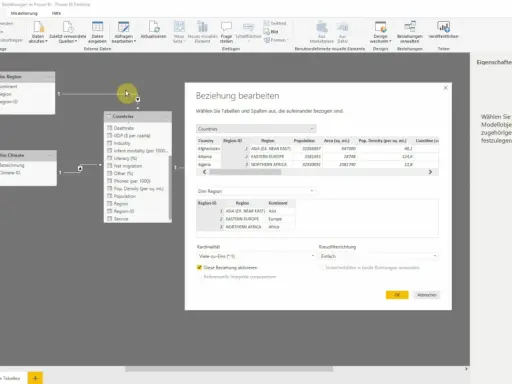Click the Afghanistan cell in the Countries preview
This screenshot has height=384, width=512.
tap(209, 149)
